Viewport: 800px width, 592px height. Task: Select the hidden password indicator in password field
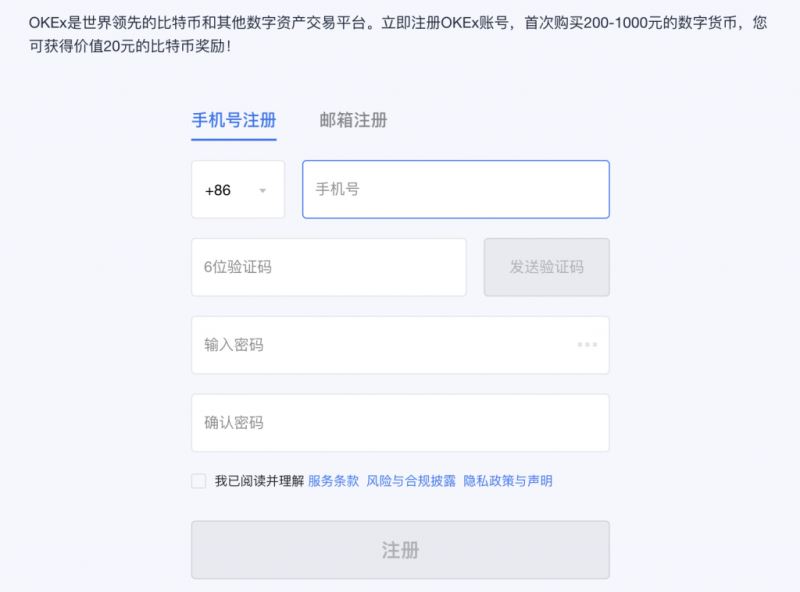[585, 344]
